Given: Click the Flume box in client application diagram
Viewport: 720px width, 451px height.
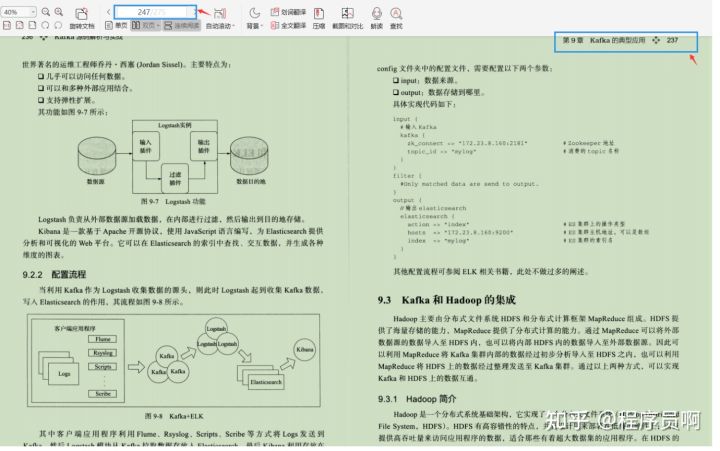Looking at the screenshot, I should click(102, 339).
